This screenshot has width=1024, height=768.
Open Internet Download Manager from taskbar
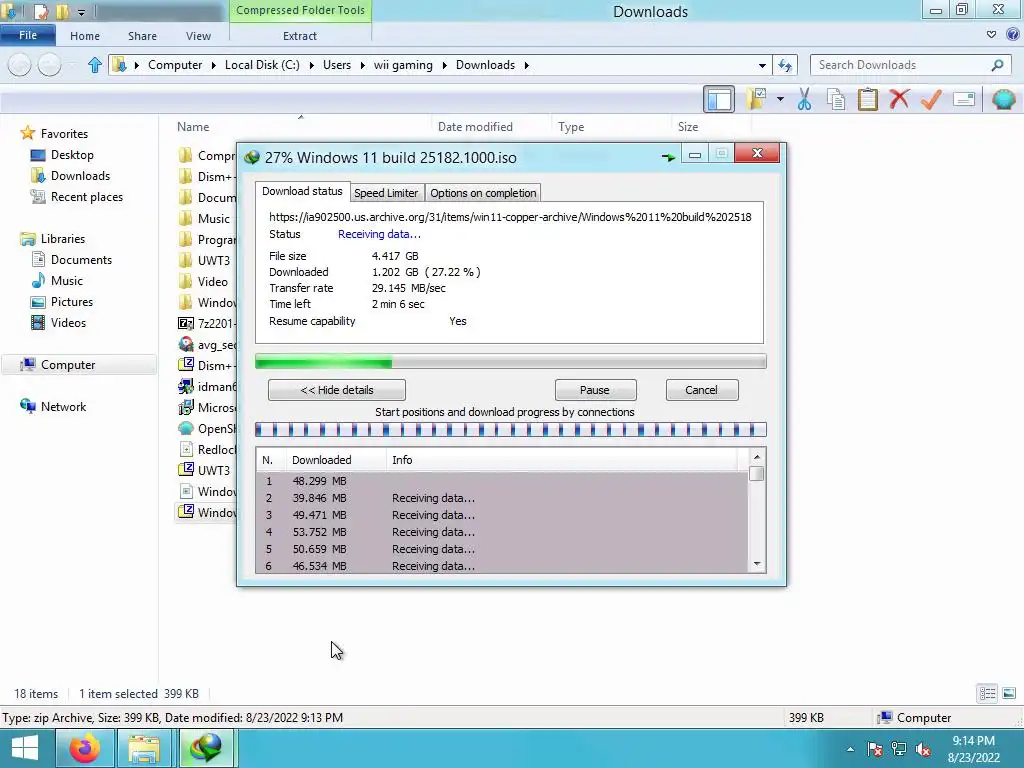coord(205,748)
